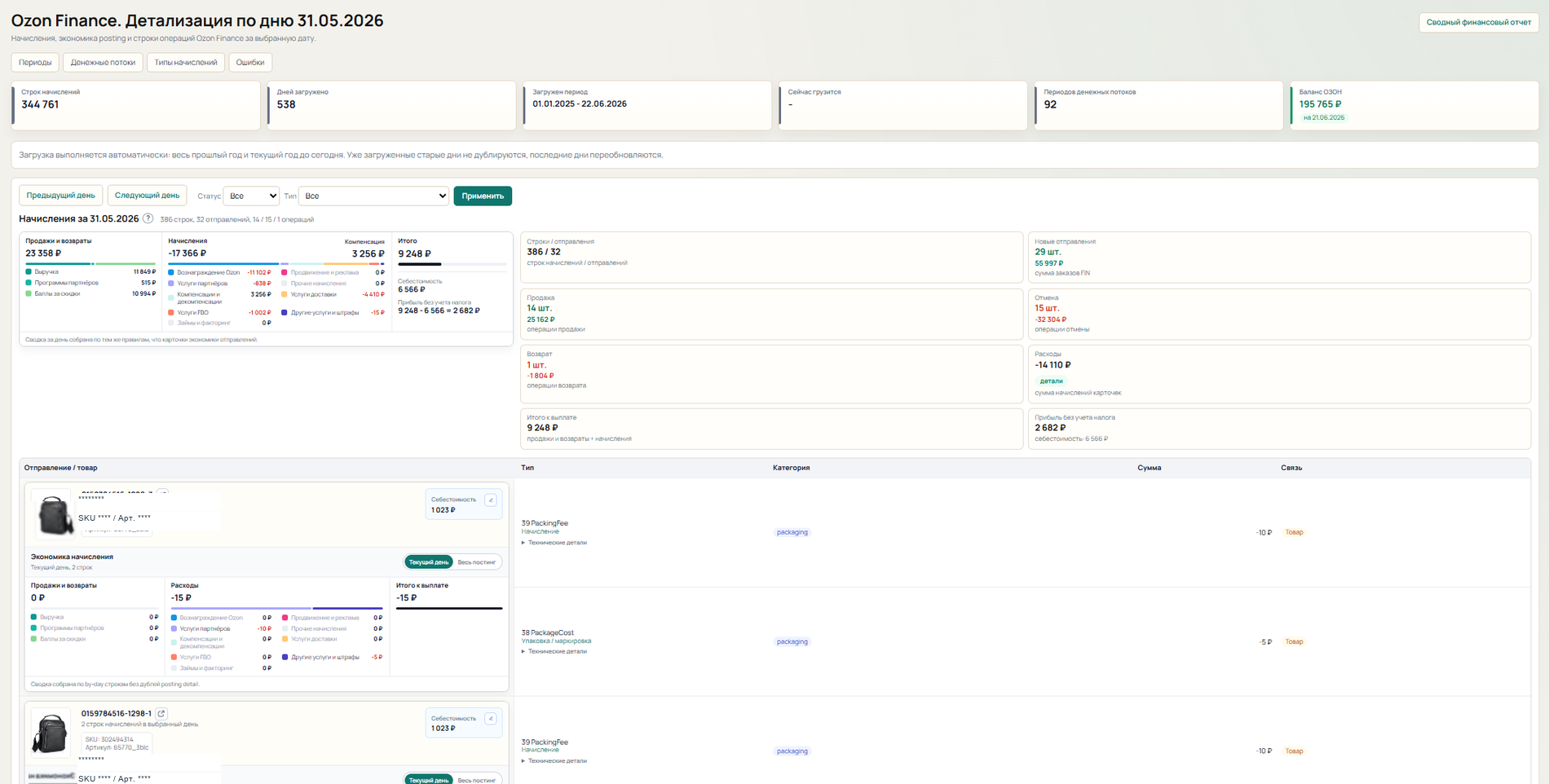Click the Товар tag in the -5 ₽ row
Viewport: 1549px width, 784px height.
pos(1294,641)
